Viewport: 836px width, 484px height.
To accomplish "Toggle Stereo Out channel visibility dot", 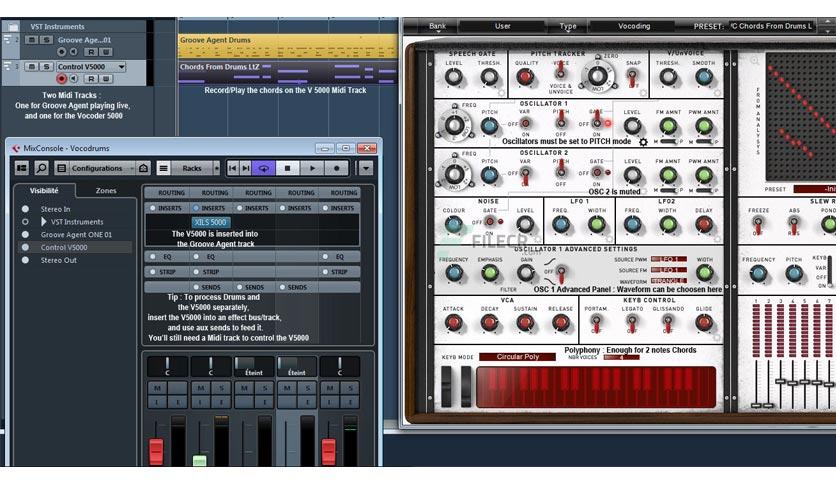I will (25, 260).
